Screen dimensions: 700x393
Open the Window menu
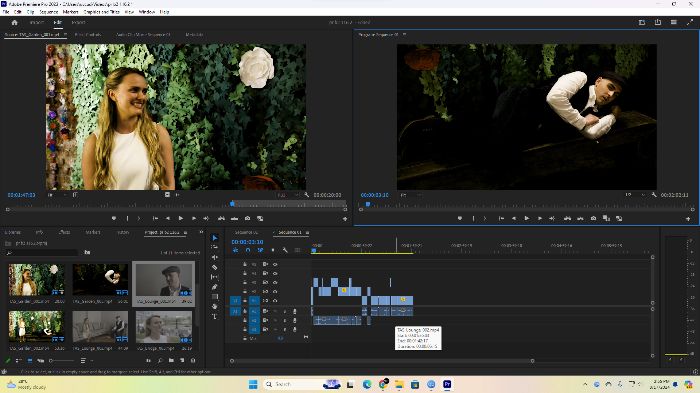(x=146, y=12)
